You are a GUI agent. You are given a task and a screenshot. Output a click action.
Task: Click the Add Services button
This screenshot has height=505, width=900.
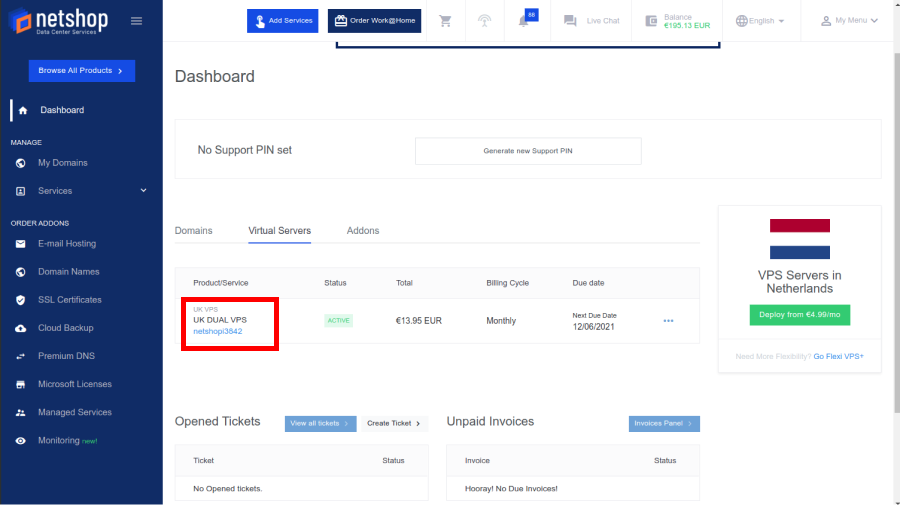[x=282, y=21]
